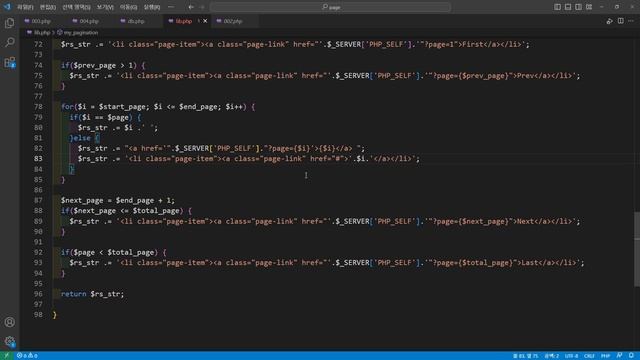Open the View menu (보기)
The width and height of the screenshot is (640, 360).
(x=105, y=7)
